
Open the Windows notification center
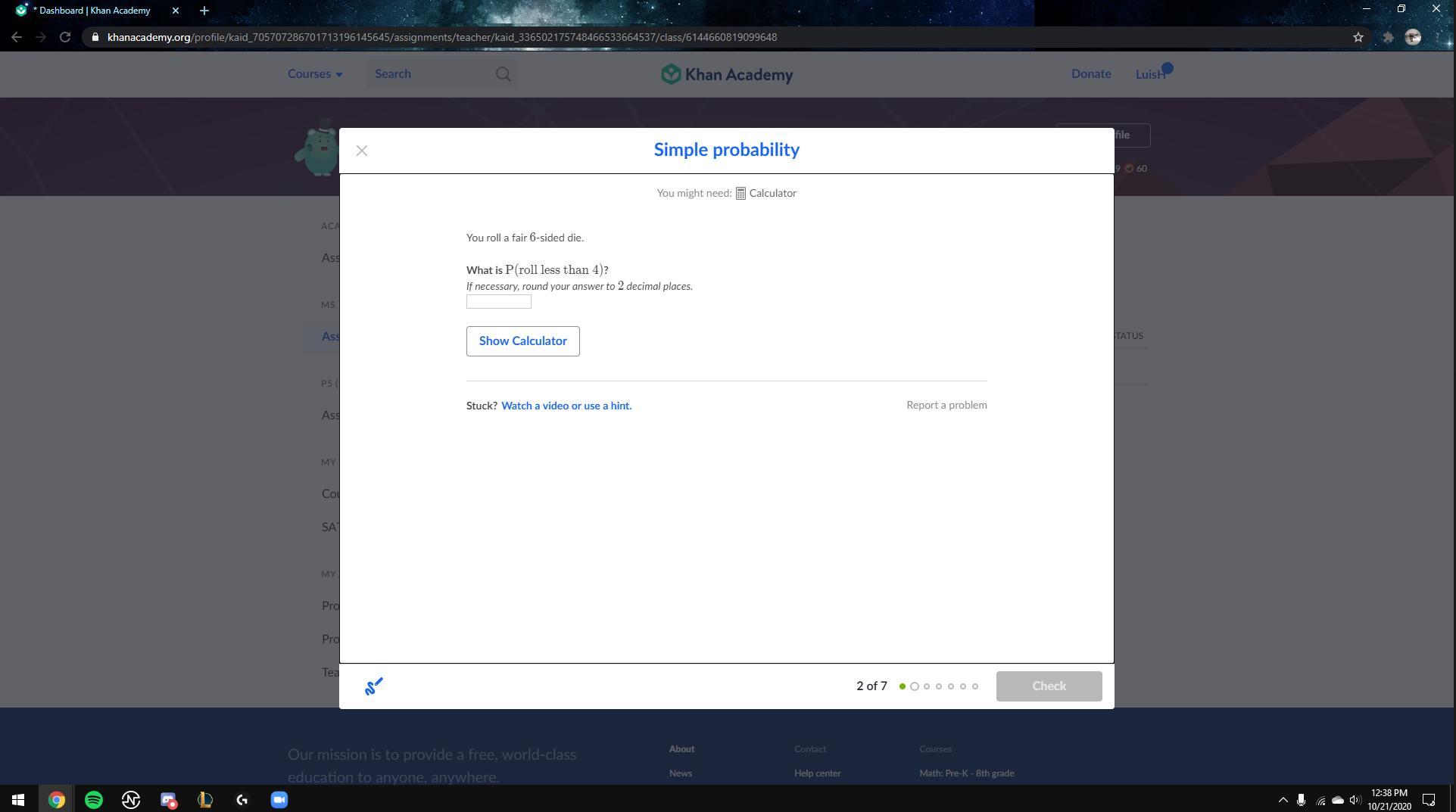point(1429,800)
